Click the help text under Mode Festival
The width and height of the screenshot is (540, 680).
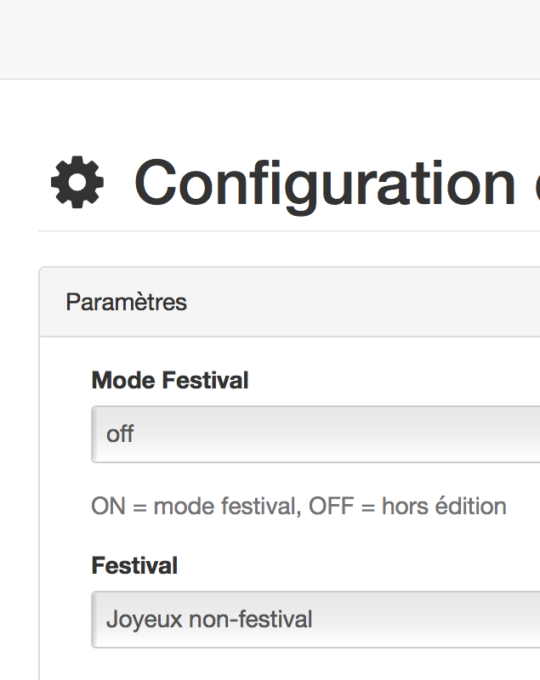[299, 506]
